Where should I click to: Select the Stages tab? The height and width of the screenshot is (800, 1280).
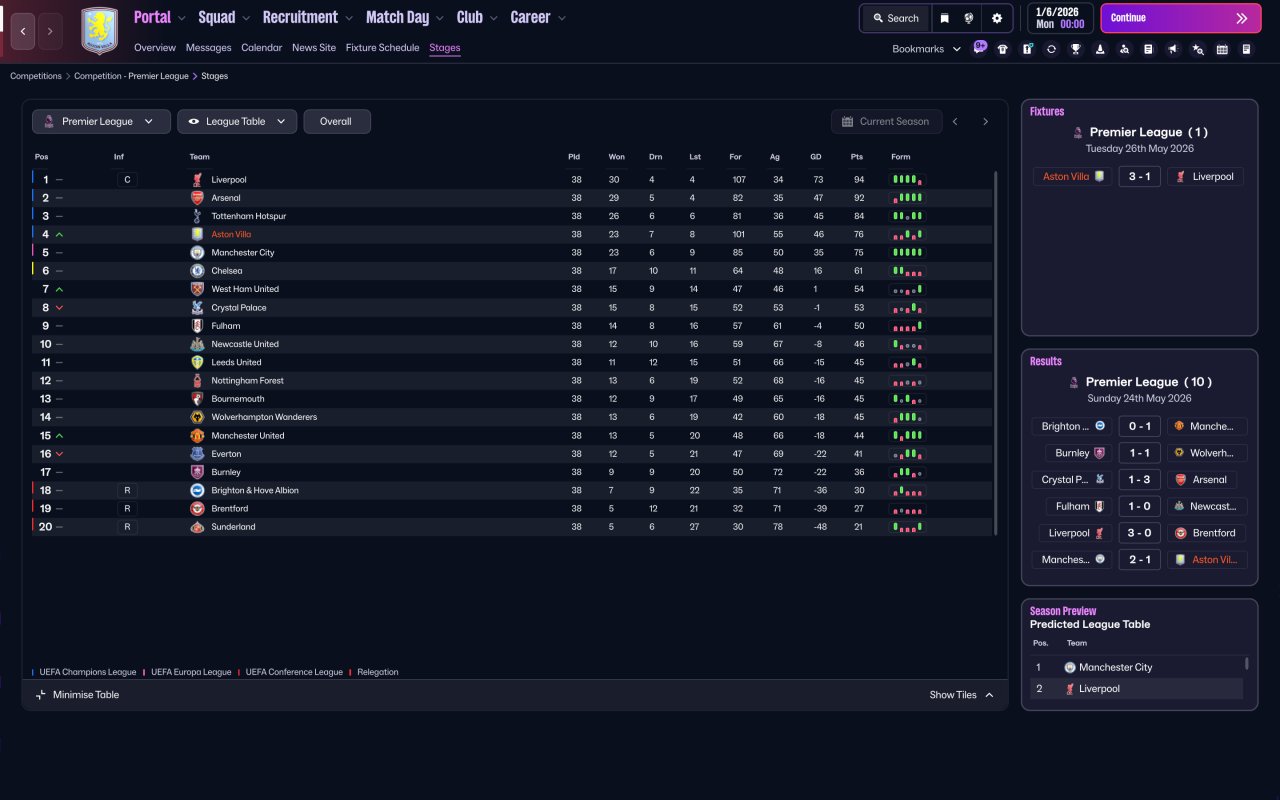pos(445,48)
